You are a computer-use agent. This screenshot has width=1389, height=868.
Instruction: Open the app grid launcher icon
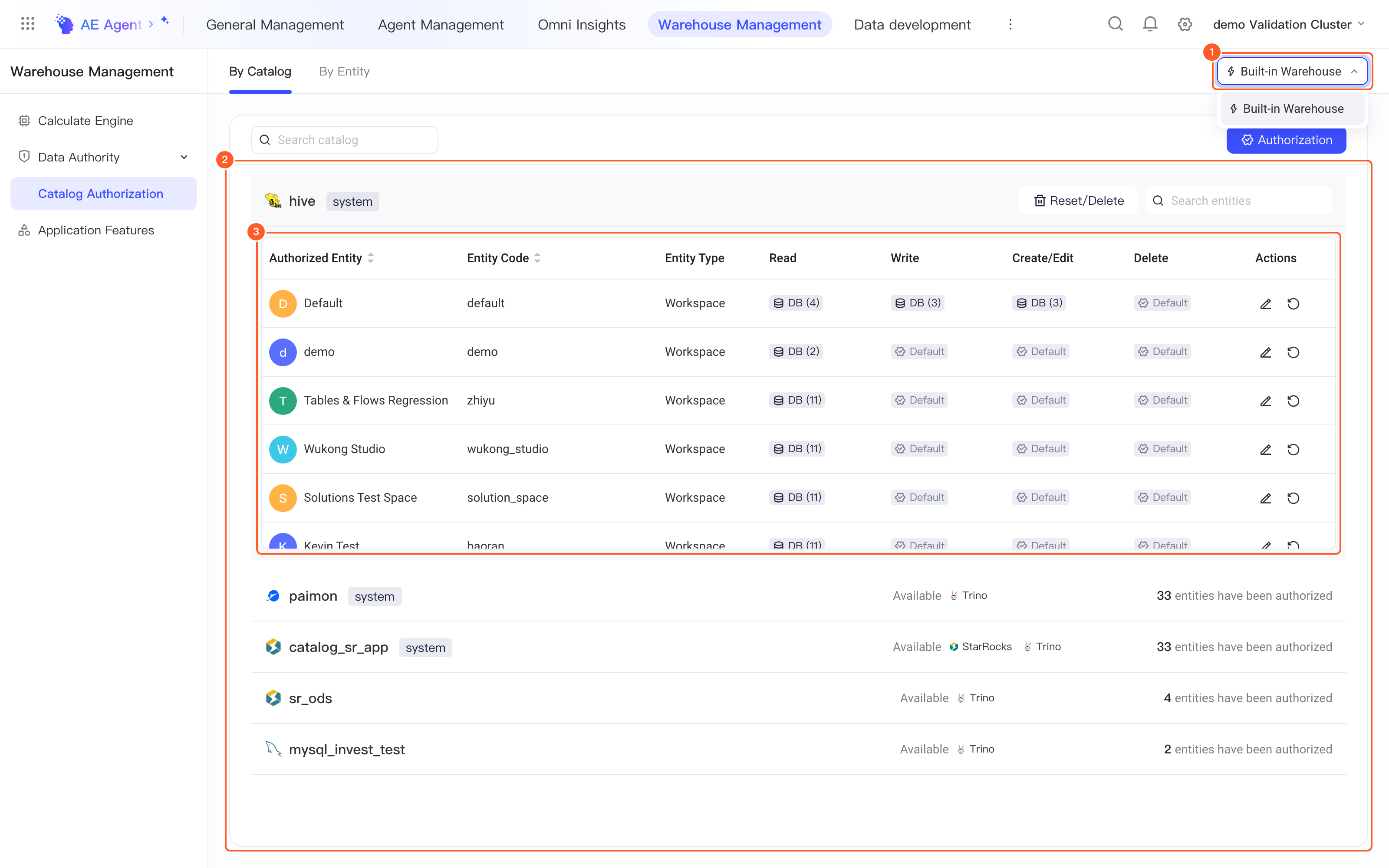tap(27, 23)
